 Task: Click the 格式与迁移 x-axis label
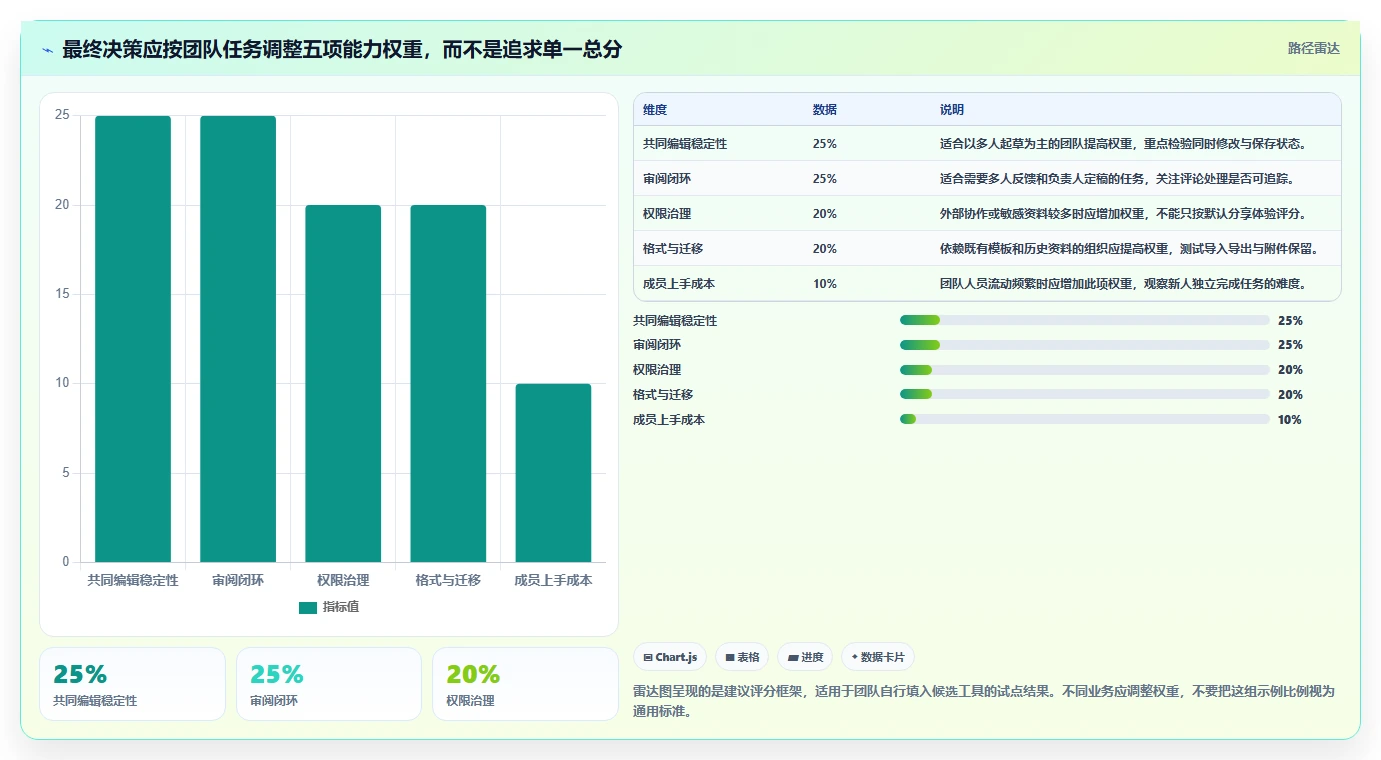point(448,580)
